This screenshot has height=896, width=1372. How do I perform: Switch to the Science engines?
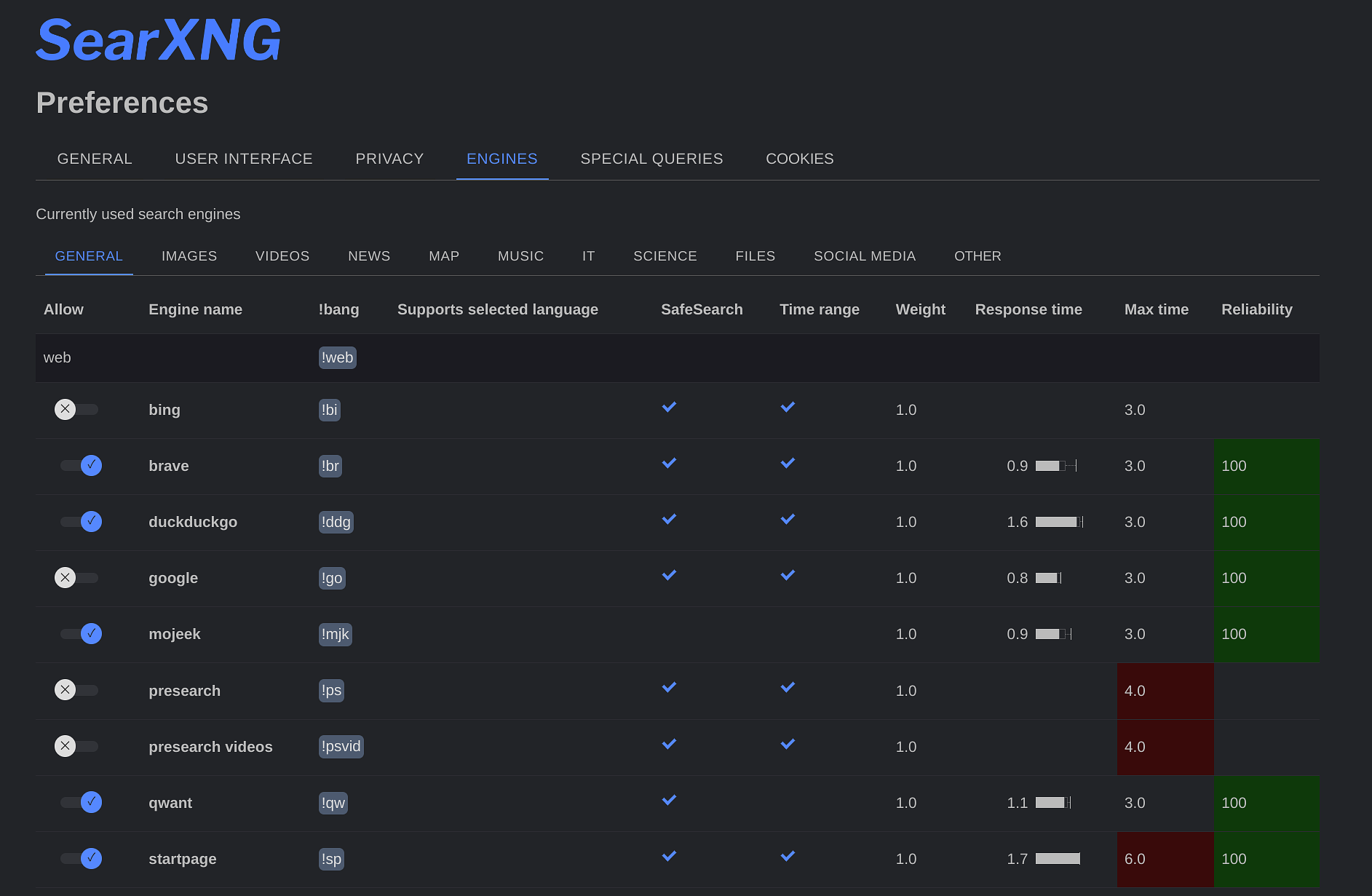click(665, 256)
